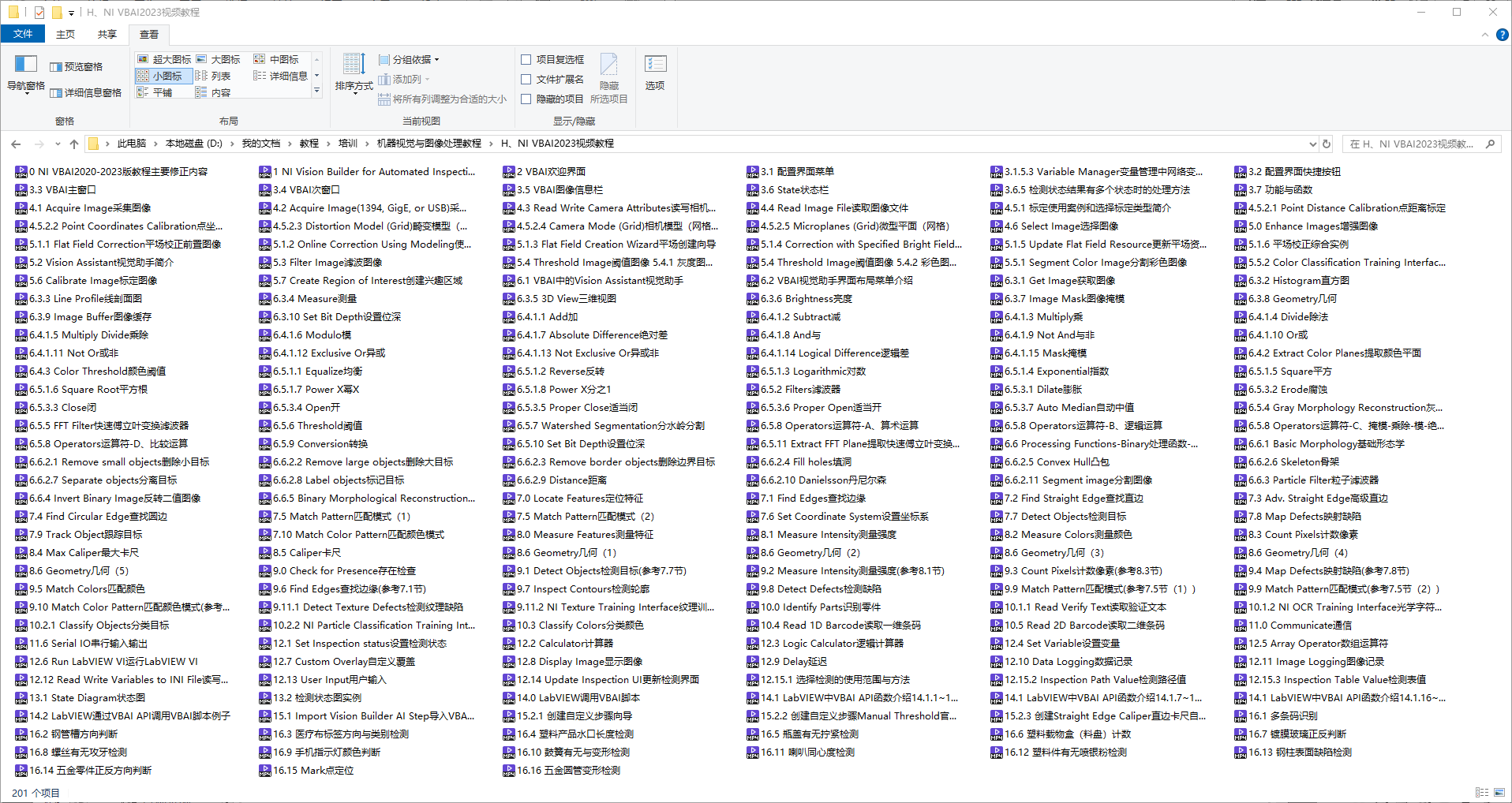The image size is (1512, 803).
Task: Expand the 此电脑 breadcrumb arrow
Action: pos(155,144)
